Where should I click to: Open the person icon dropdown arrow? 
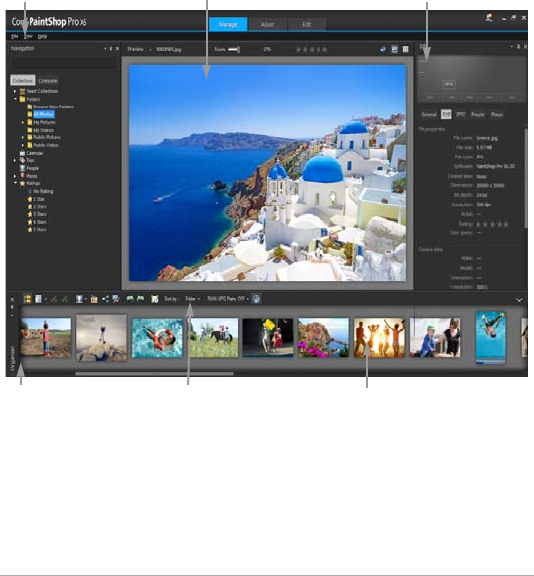86,299
